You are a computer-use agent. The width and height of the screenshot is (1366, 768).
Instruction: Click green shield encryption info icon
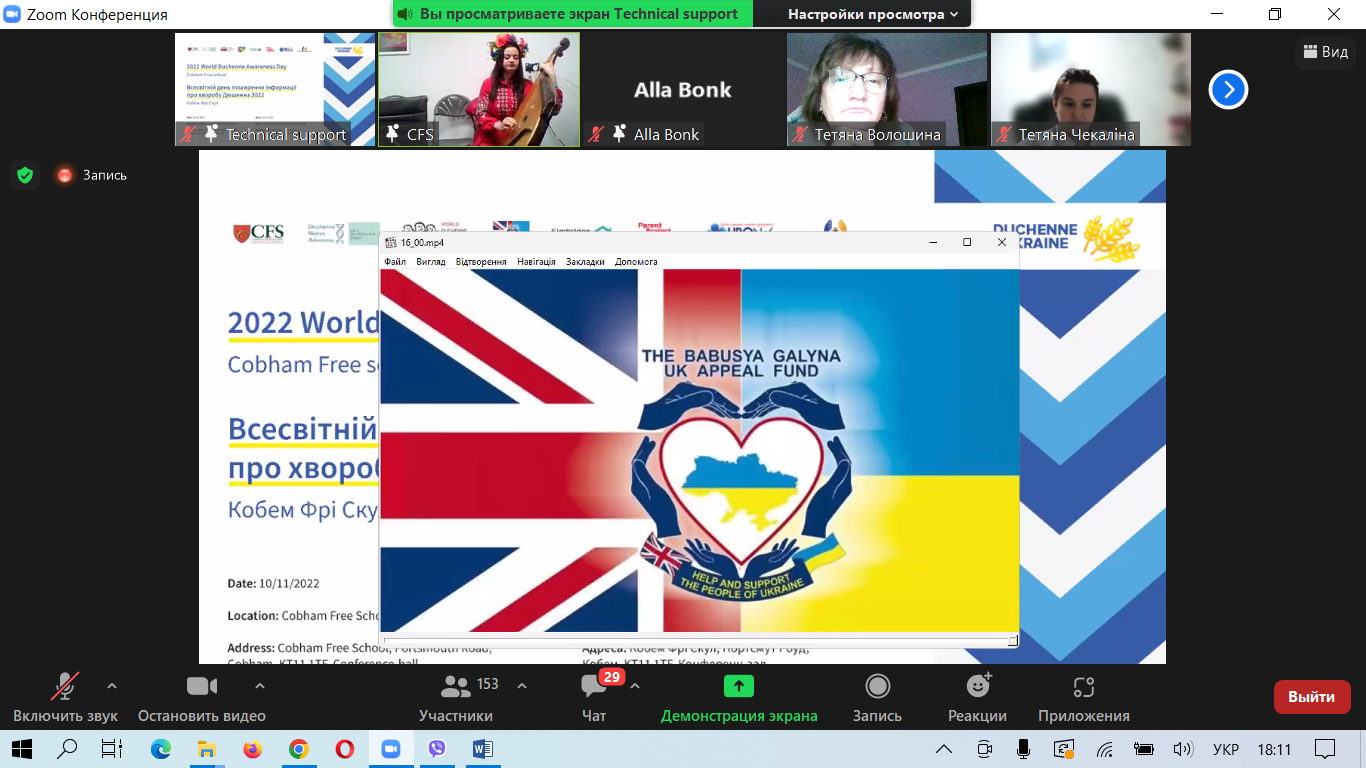(x=25, y=175)
